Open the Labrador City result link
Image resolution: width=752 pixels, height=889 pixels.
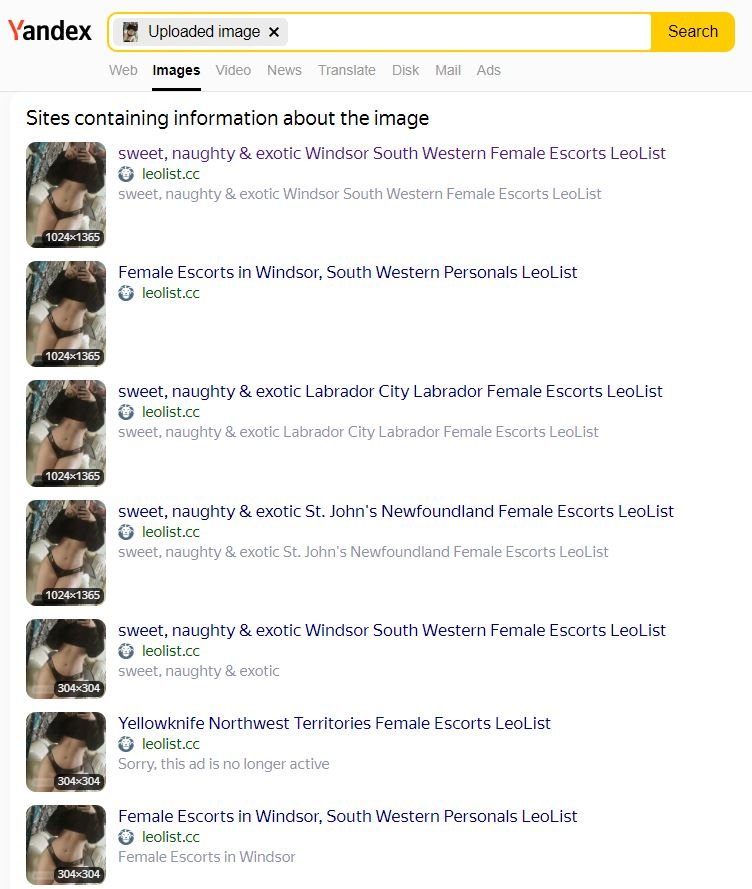(390, 391)
